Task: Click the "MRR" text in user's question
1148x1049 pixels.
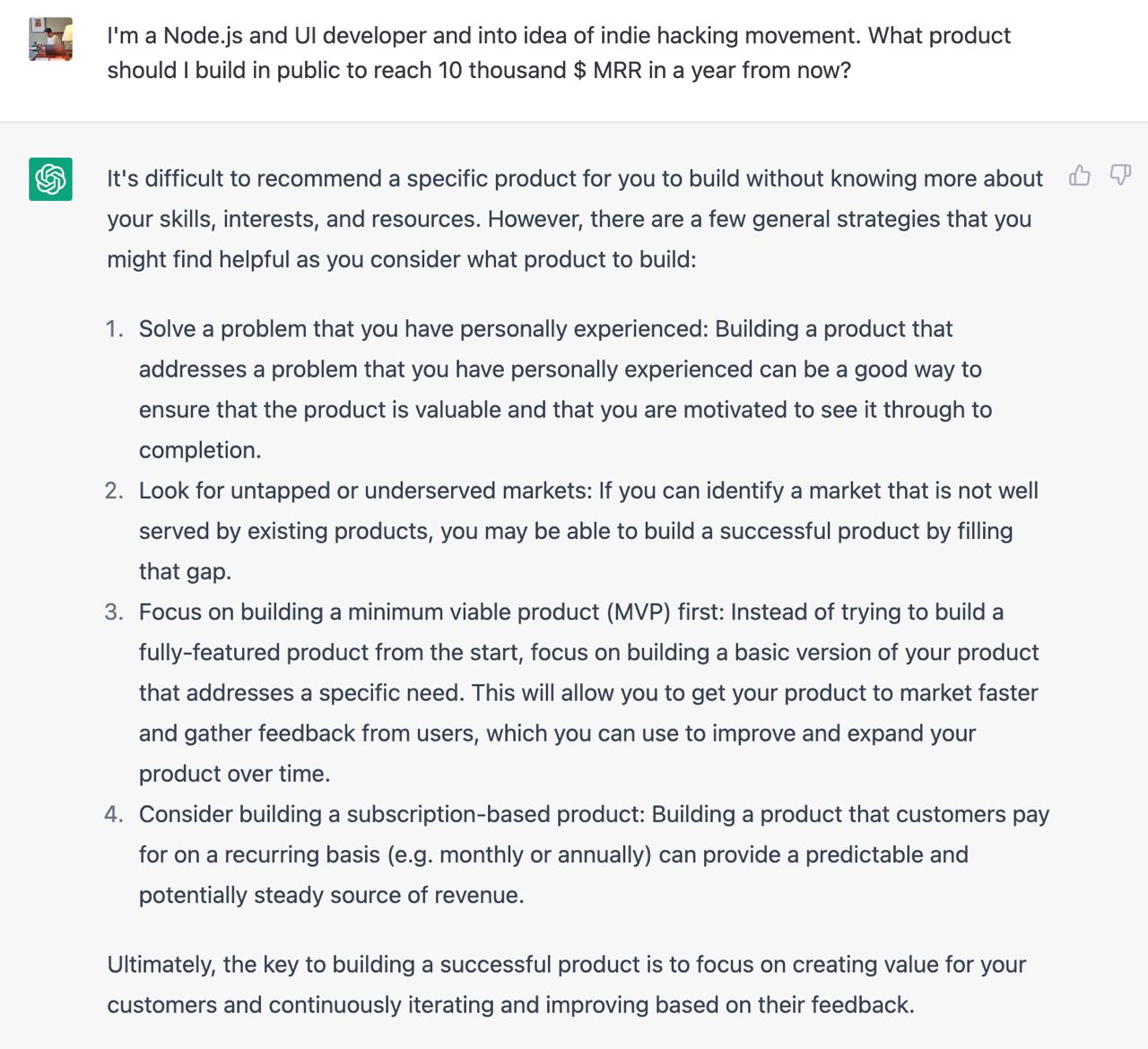Action: point(617,70)
